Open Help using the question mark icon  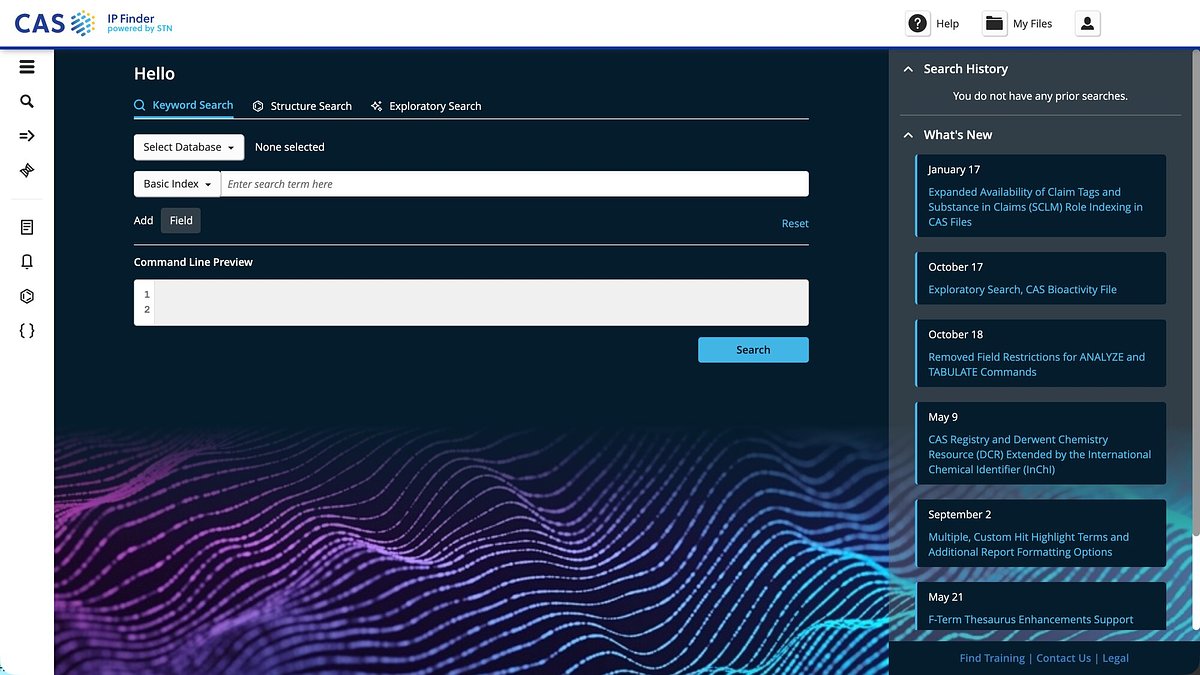tap(917, 23)
